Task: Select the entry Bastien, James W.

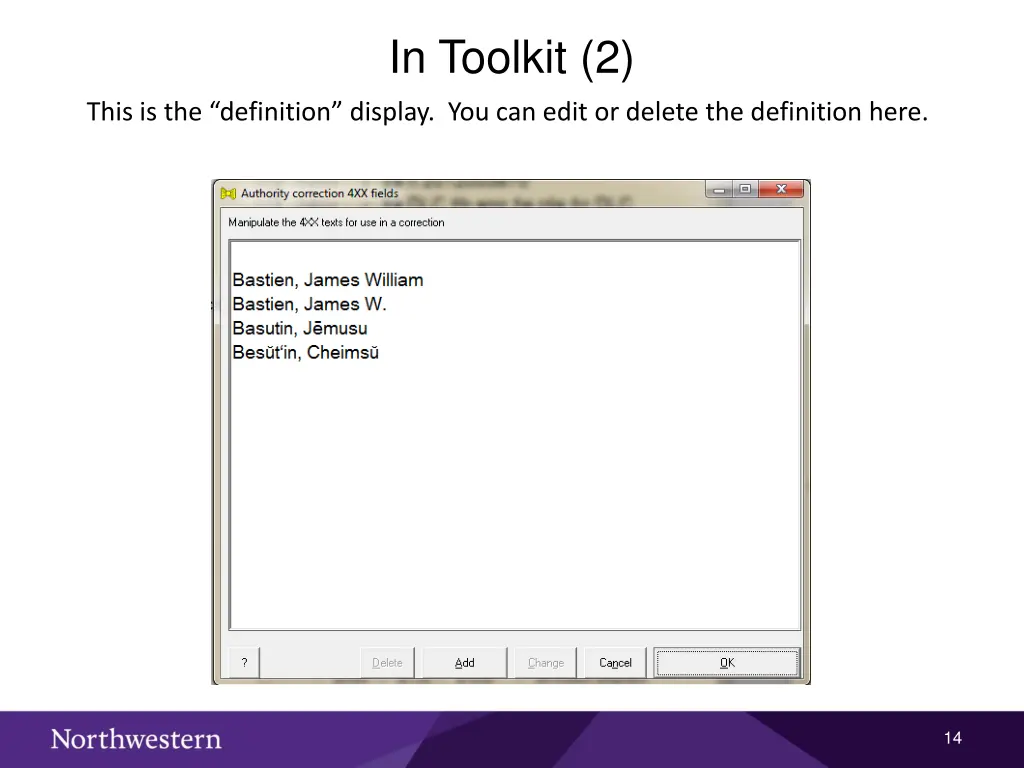Action: tap(310, 304)
